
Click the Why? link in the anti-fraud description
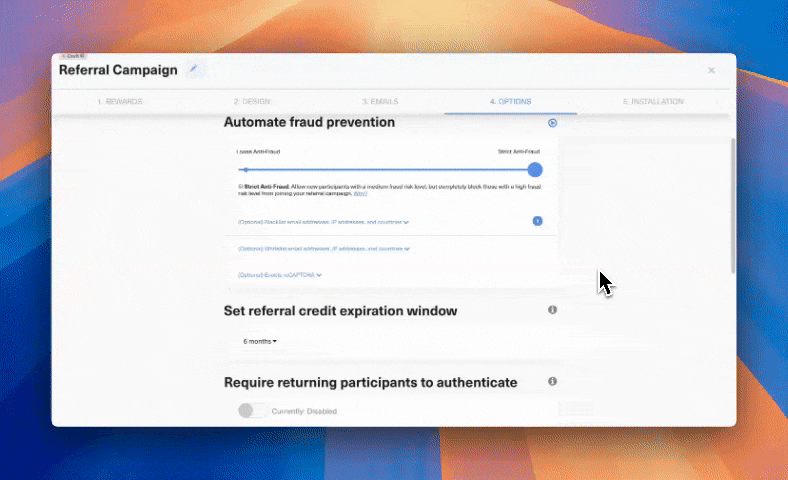360,194
